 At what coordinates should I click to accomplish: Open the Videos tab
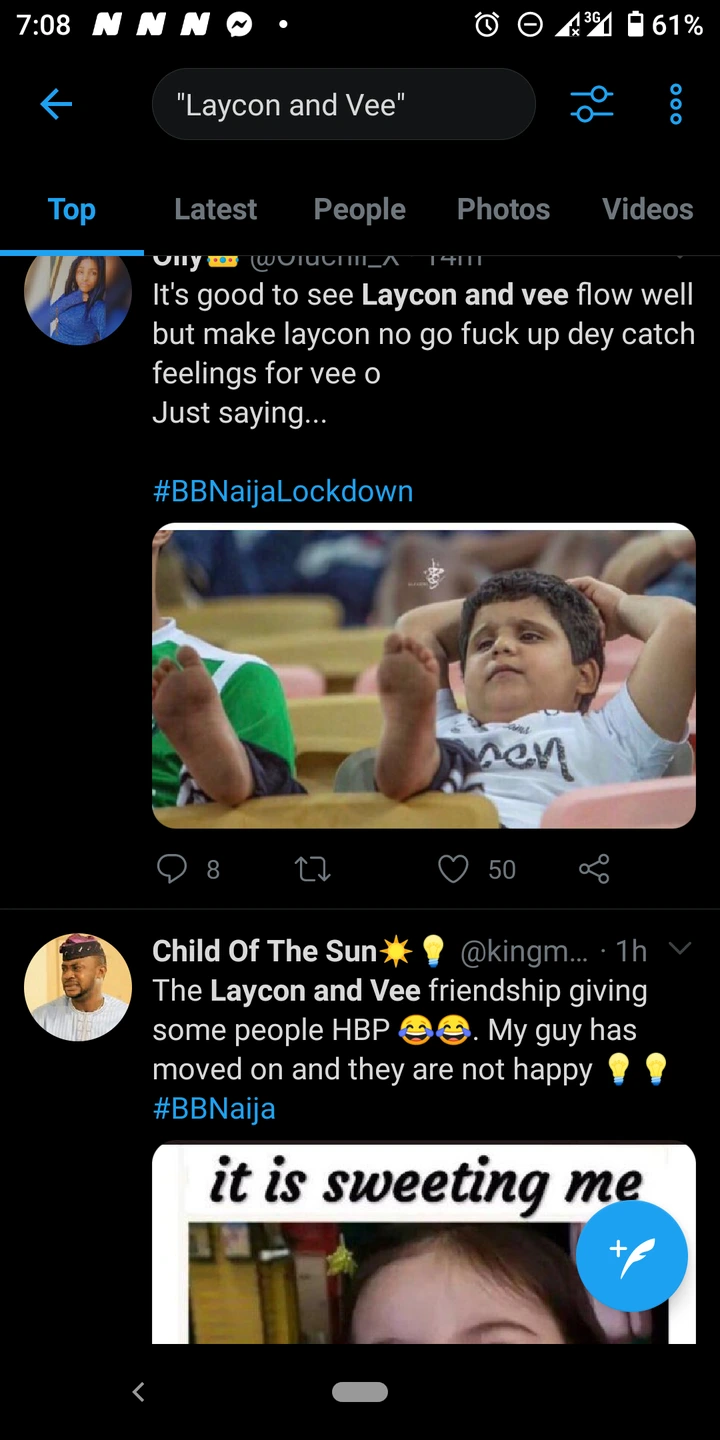pos(648,209)
